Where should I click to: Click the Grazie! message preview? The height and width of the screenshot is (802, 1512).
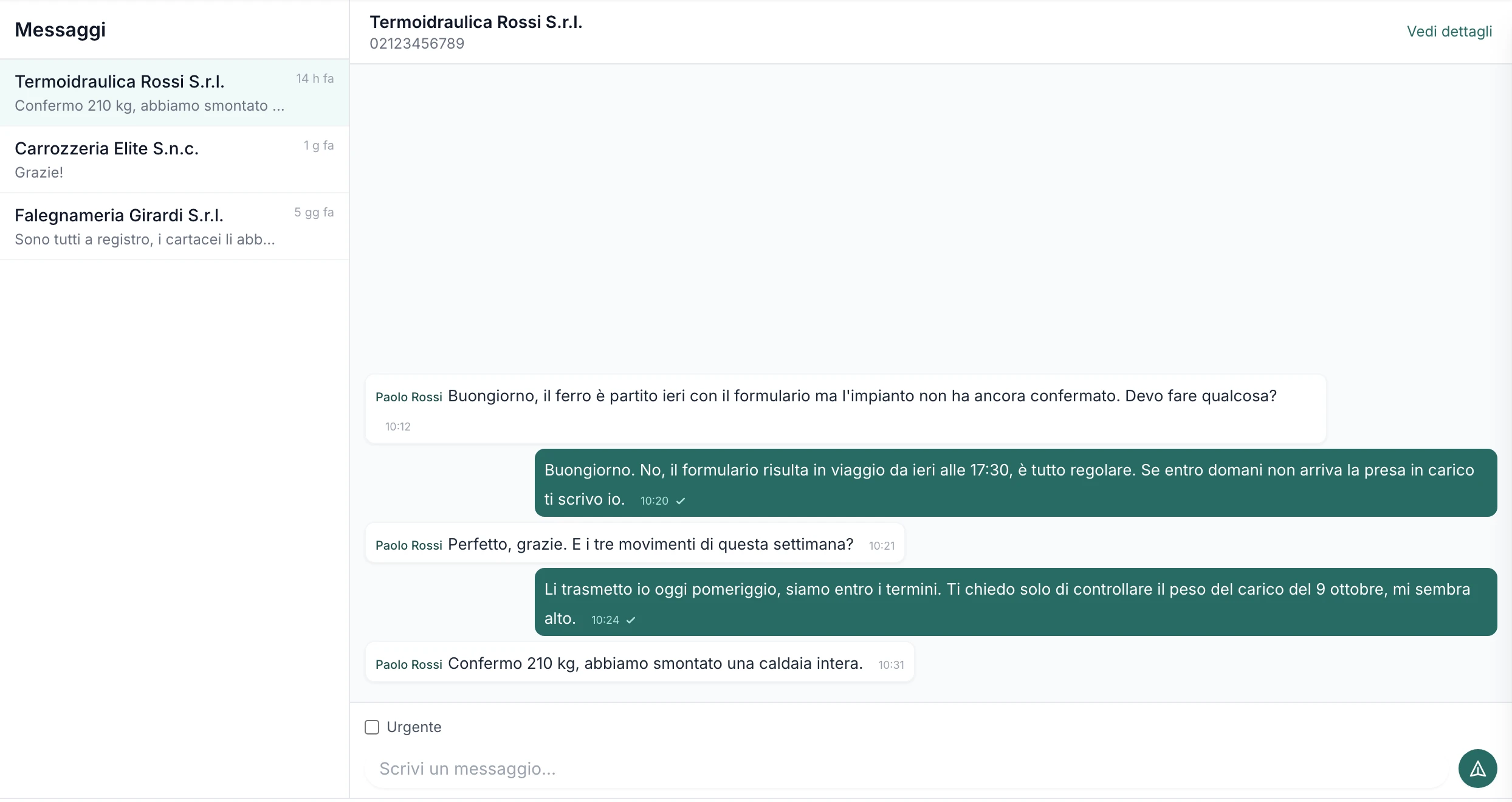coord(39,173)
